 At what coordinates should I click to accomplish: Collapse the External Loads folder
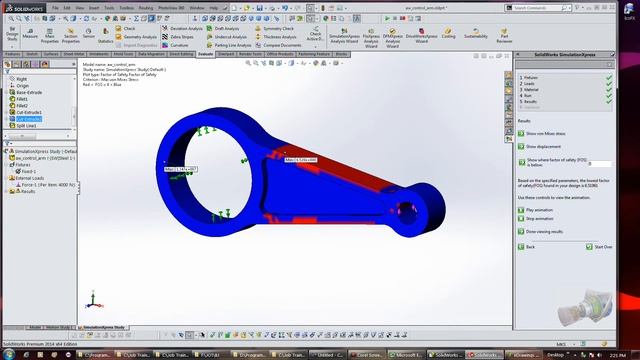(6, 178)
